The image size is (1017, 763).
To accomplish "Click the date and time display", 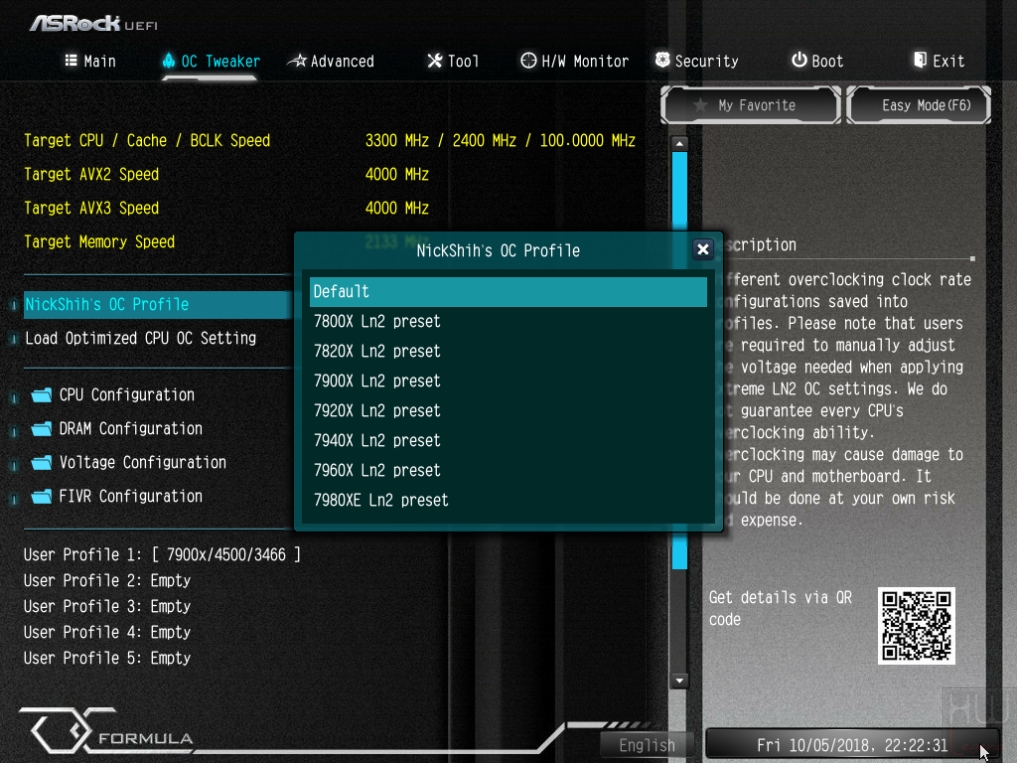I will 852,745.
